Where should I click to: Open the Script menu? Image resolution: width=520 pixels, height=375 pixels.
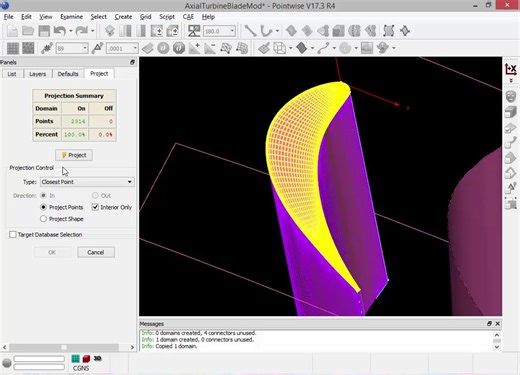click(x=167, y=17)
